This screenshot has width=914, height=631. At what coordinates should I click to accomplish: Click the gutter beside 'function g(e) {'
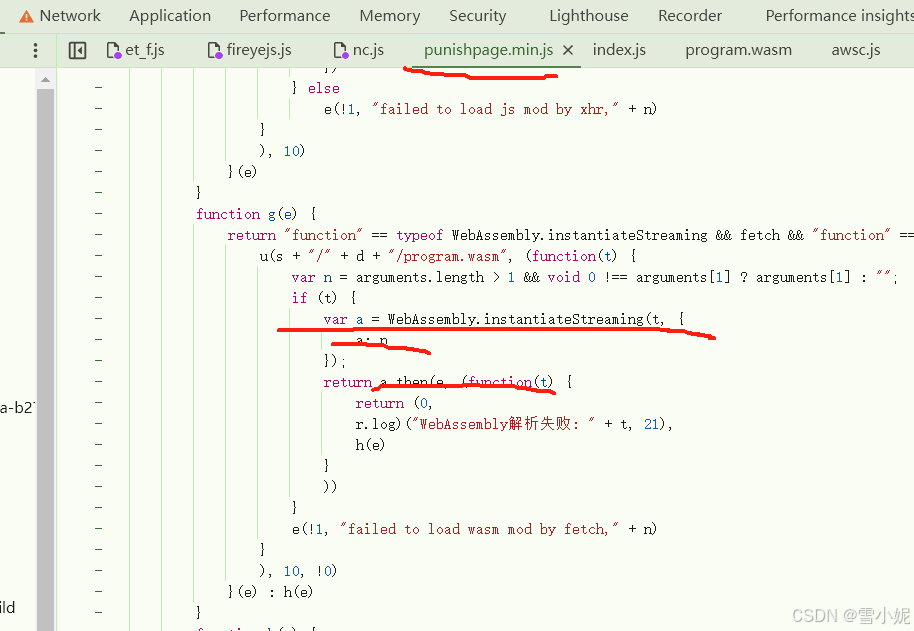click(x=98, y=214)
